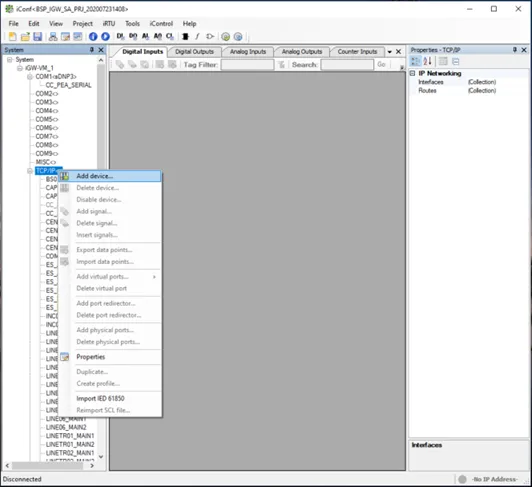Switch to the Counter Inputs tab
532x487 pixels.
pos(357,52)
